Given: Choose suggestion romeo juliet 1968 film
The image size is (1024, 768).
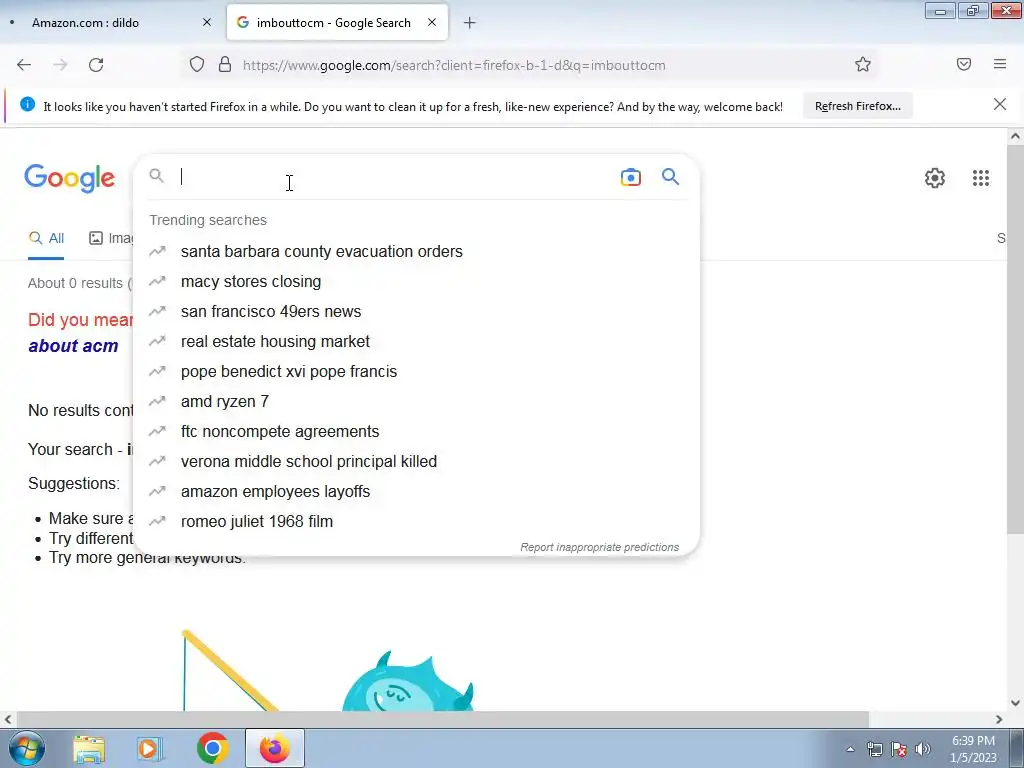Looking at the screenshot, I should [x=416, y=522].
